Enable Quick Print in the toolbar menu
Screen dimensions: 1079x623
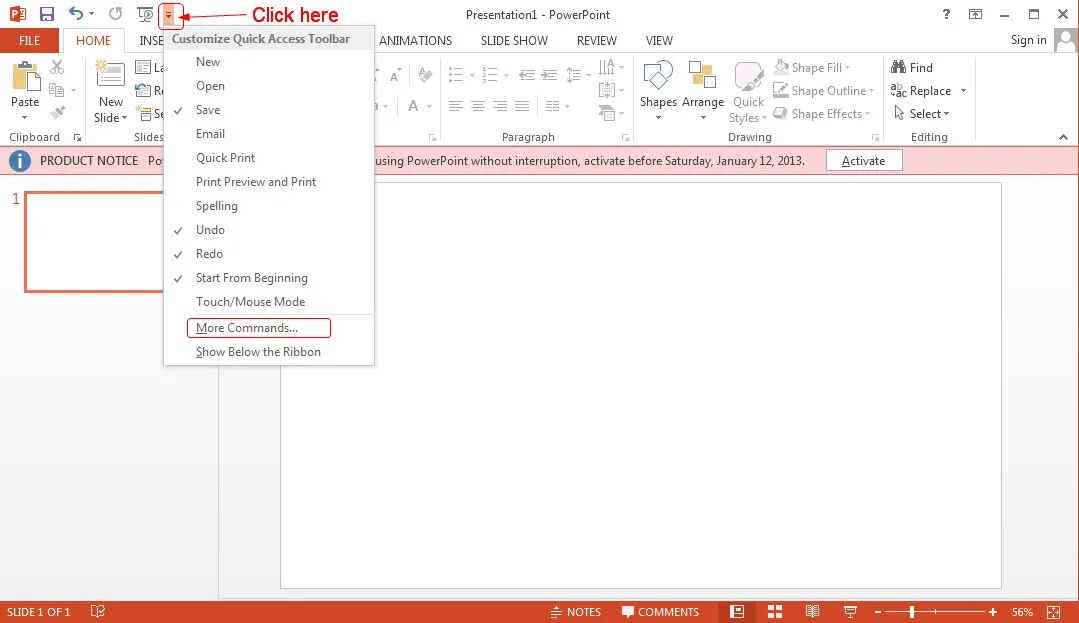[269, 158]
